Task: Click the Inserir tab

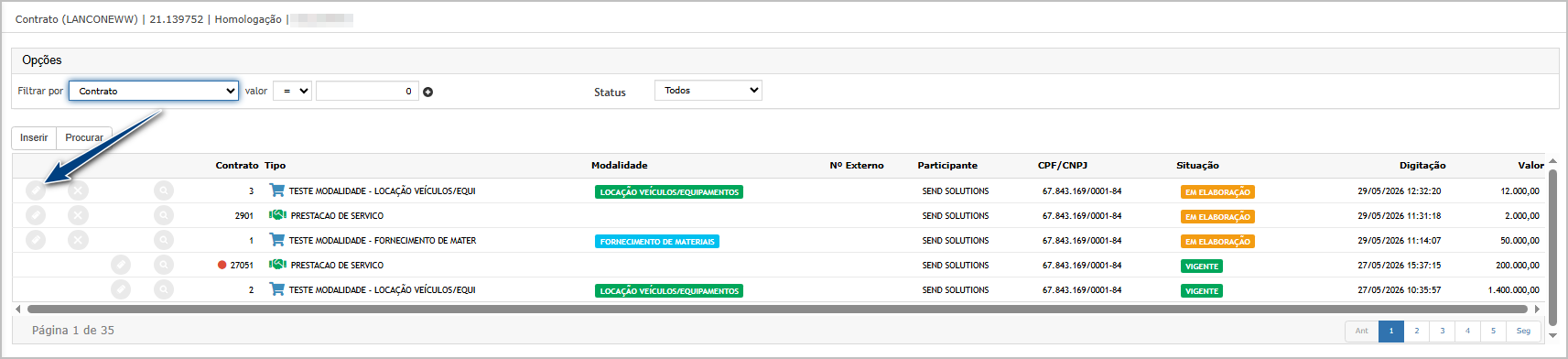Action: click(x=34, y=137)
